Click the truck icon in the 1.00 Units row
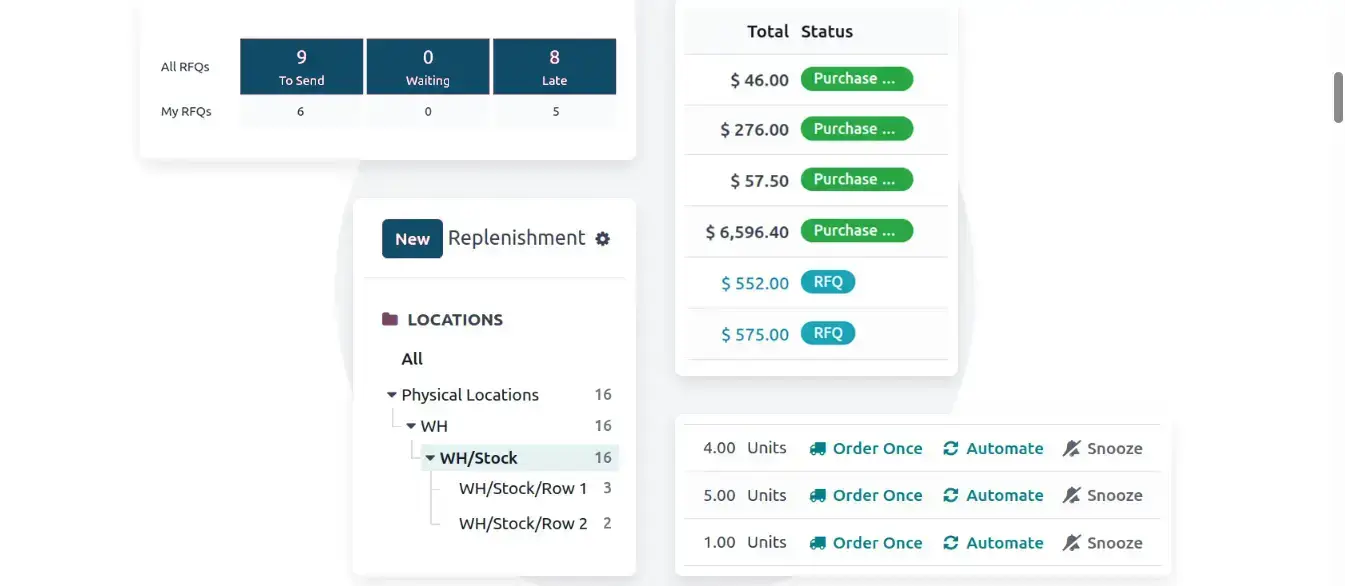 point(818,543)
